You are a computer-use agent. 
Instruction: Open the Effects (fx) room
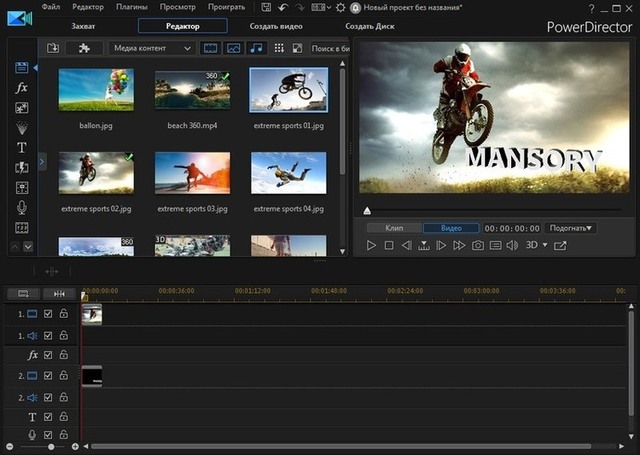point(22,88)
